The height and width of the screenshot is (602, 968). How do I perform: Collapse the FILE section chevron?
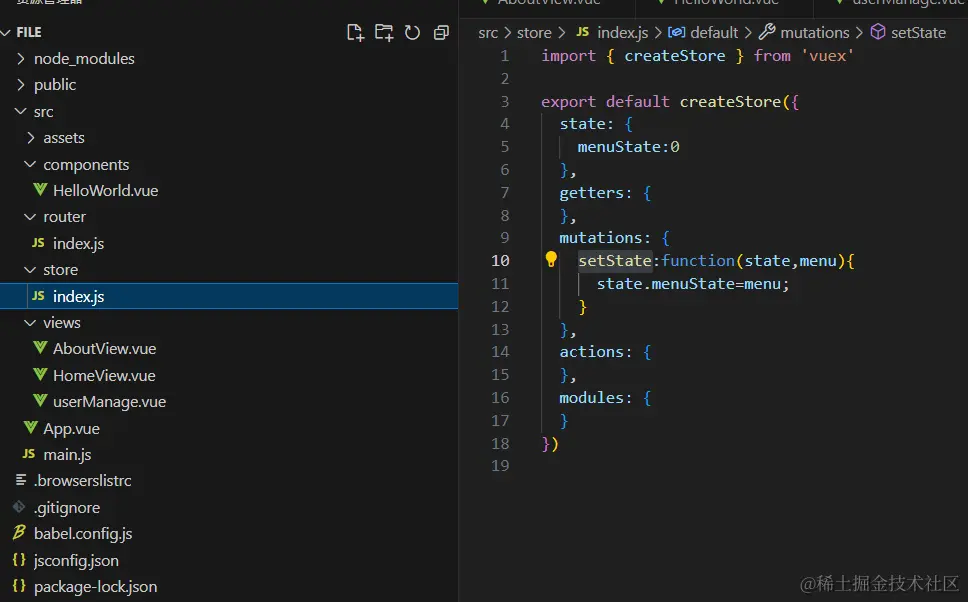6,32
